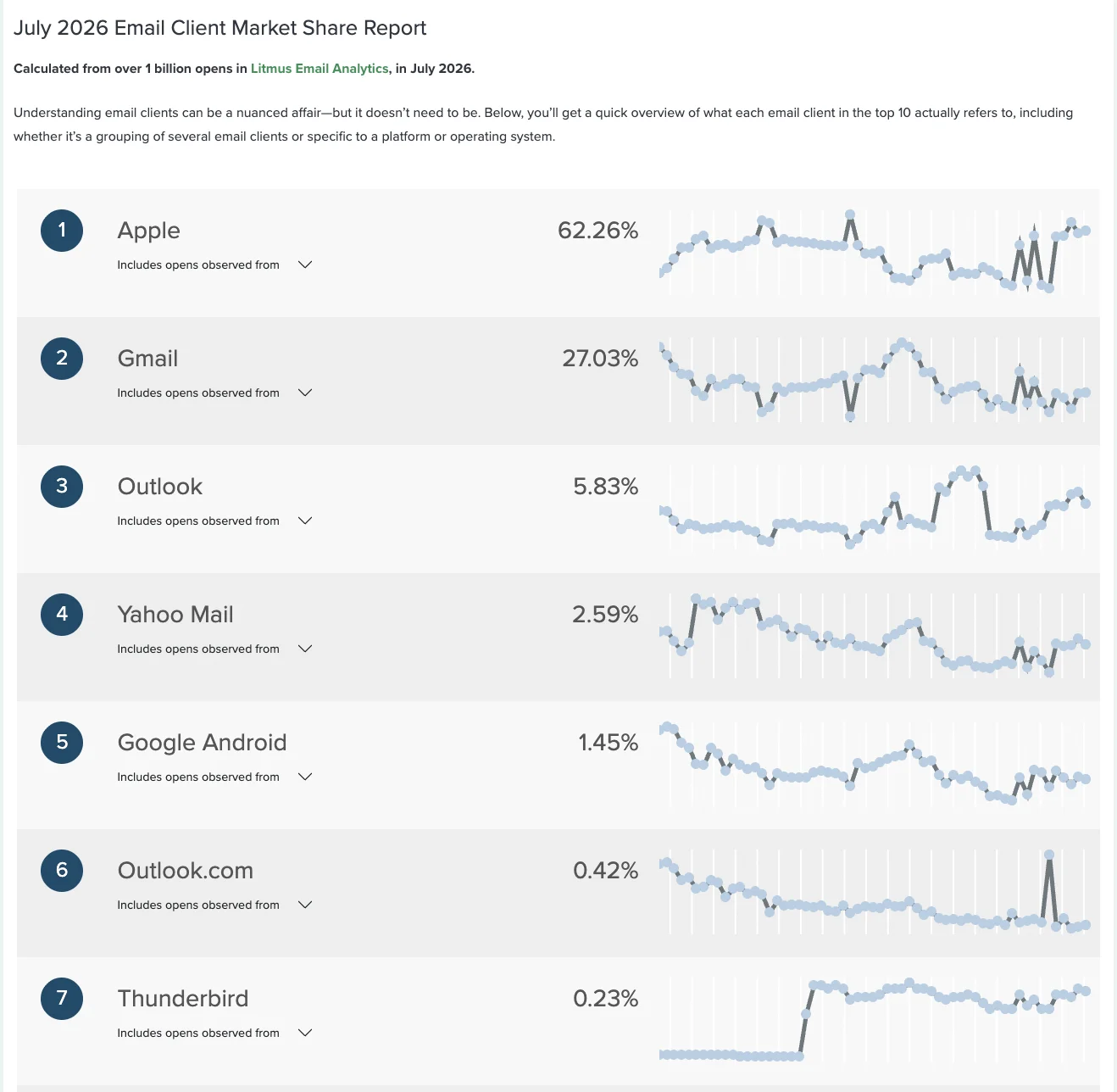Click the rank 2 circle badge

[62, 359]
